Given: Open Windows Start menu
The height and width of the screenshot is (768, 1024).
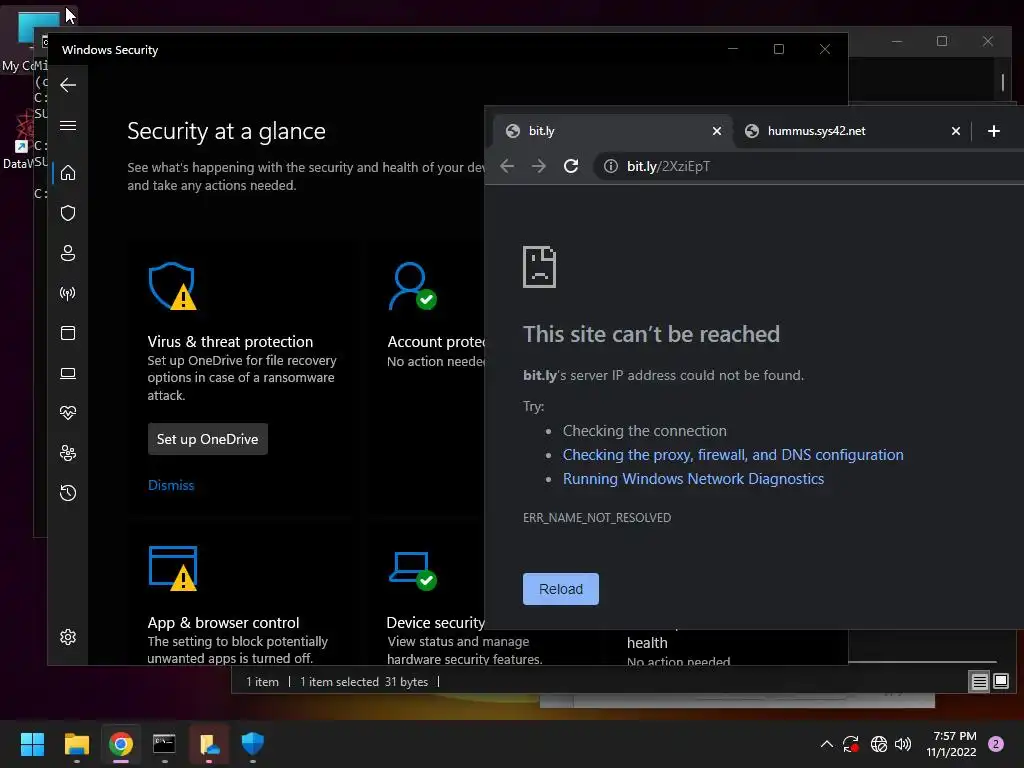Looking at the screenshot, I should pos(32,744).
